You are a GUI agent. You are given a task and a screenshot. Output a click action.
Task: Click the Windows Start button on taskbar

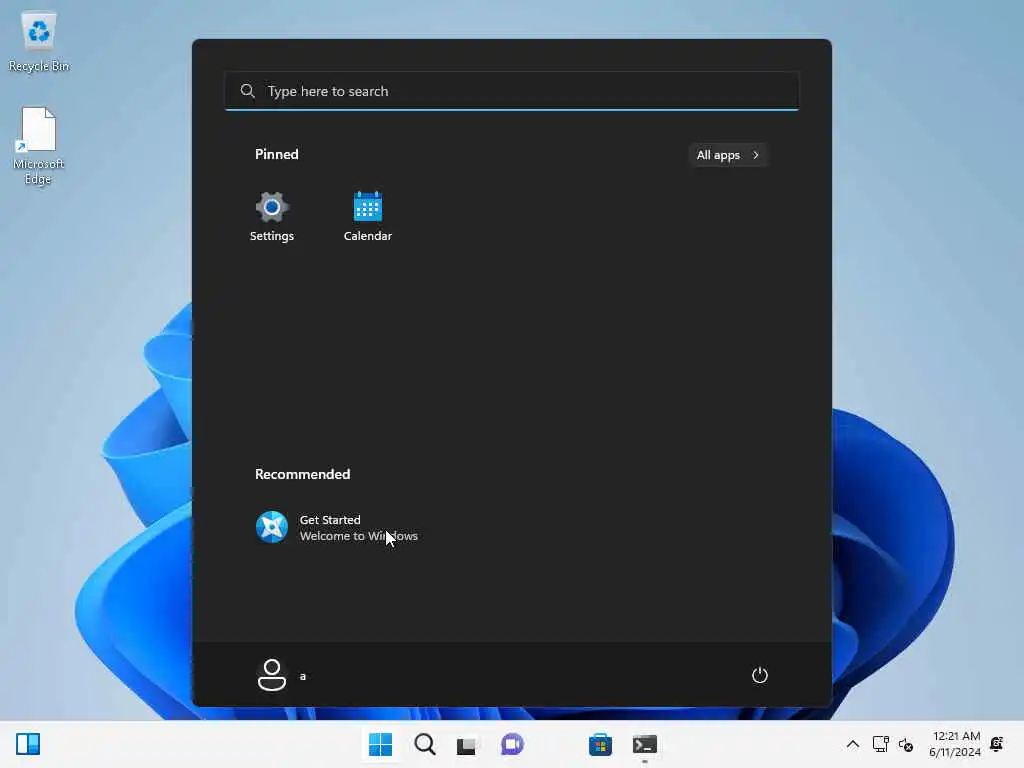[x=380, y=744]
